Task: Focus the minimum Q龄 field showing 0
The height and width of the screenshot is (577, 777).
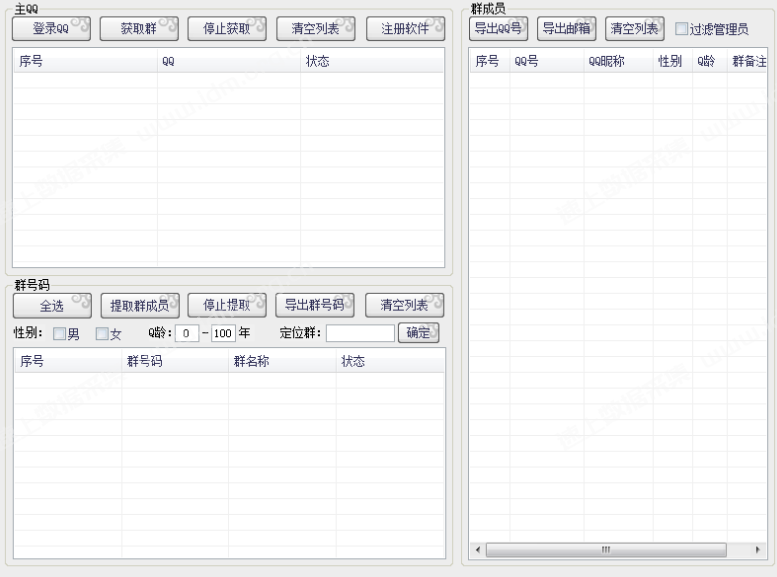Action: [187, 333]
